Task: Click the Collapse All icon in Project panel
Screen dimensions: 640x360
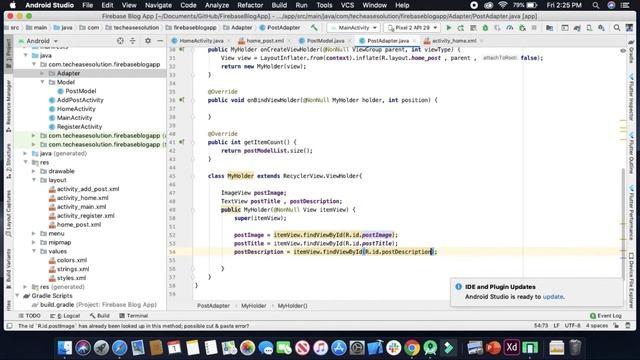Action: click(x=133, y=41)
